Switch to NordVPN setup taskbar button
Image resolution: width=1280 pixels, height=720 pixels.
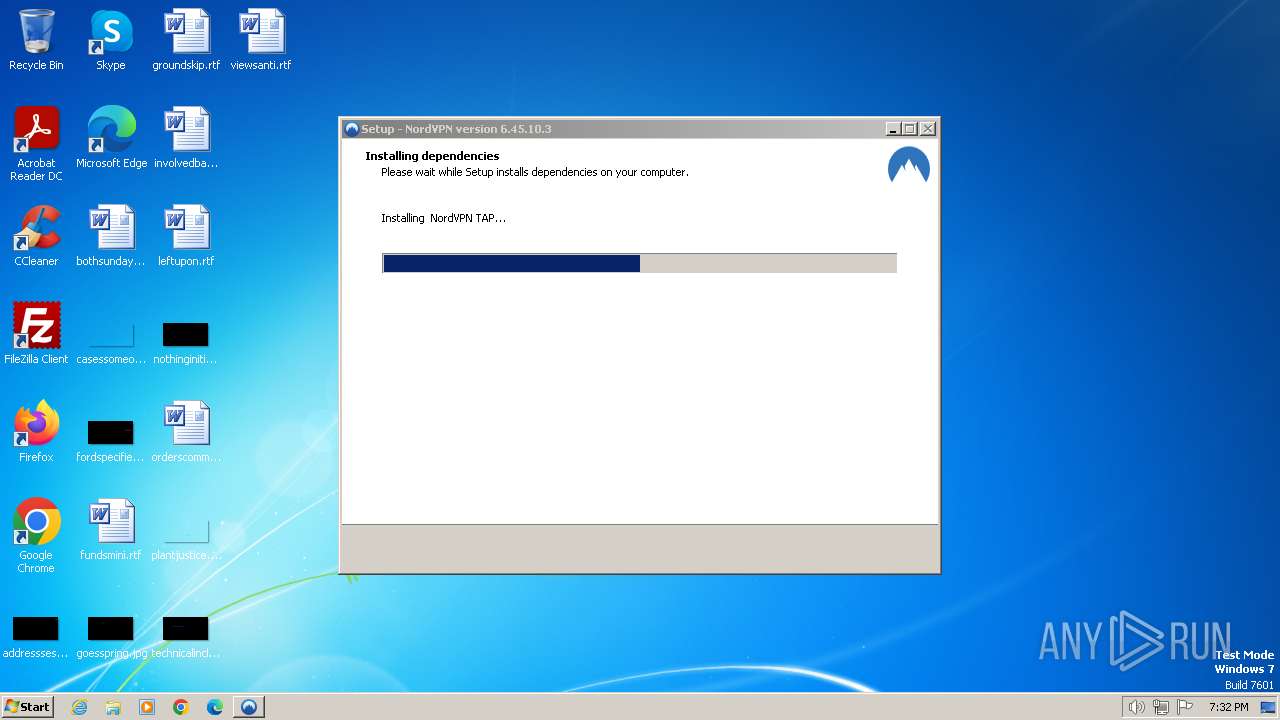(x=249, y=707)
